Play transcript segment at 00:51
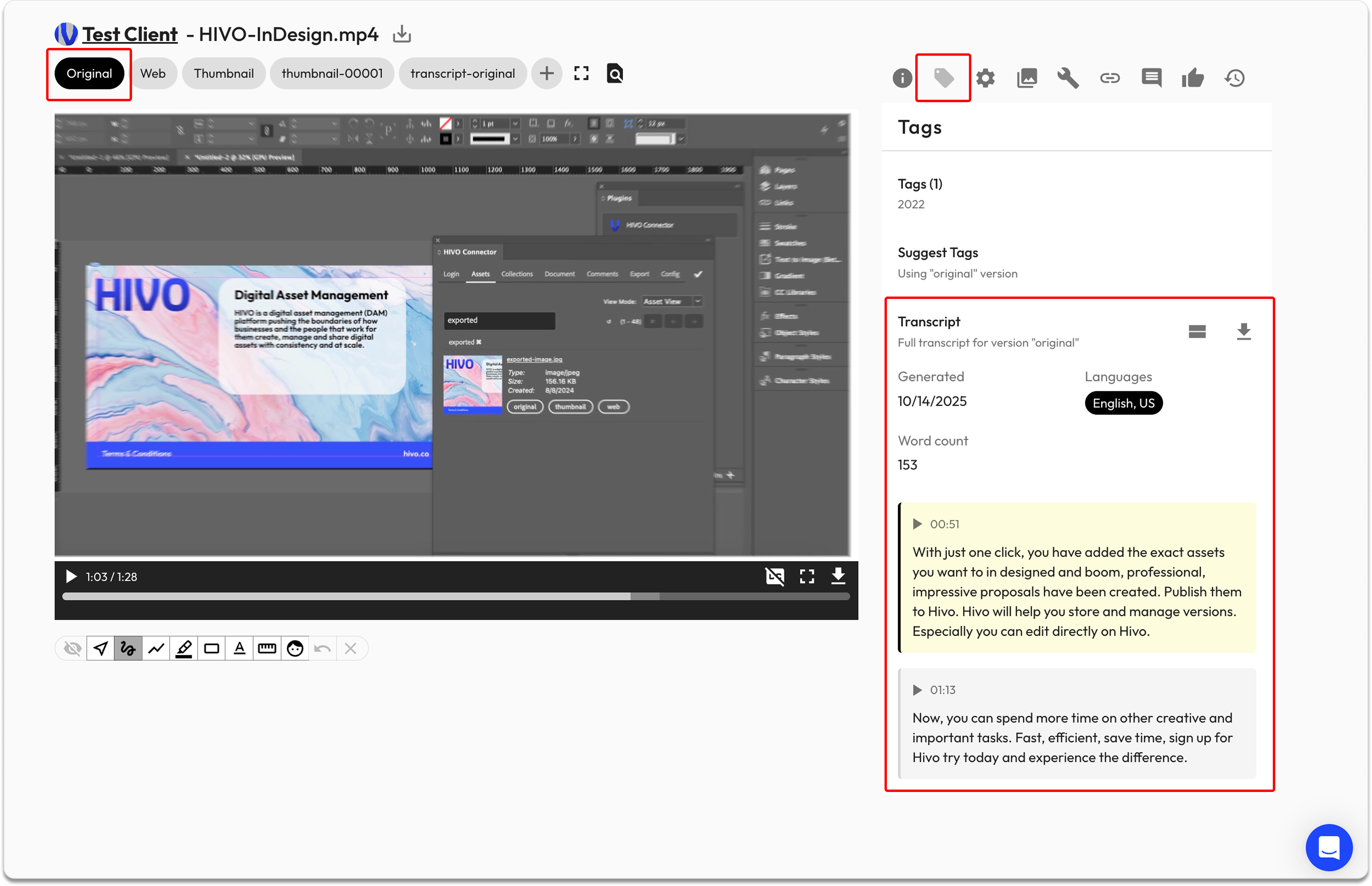This screenshot has height=886, width=1372. click(917, 524)
